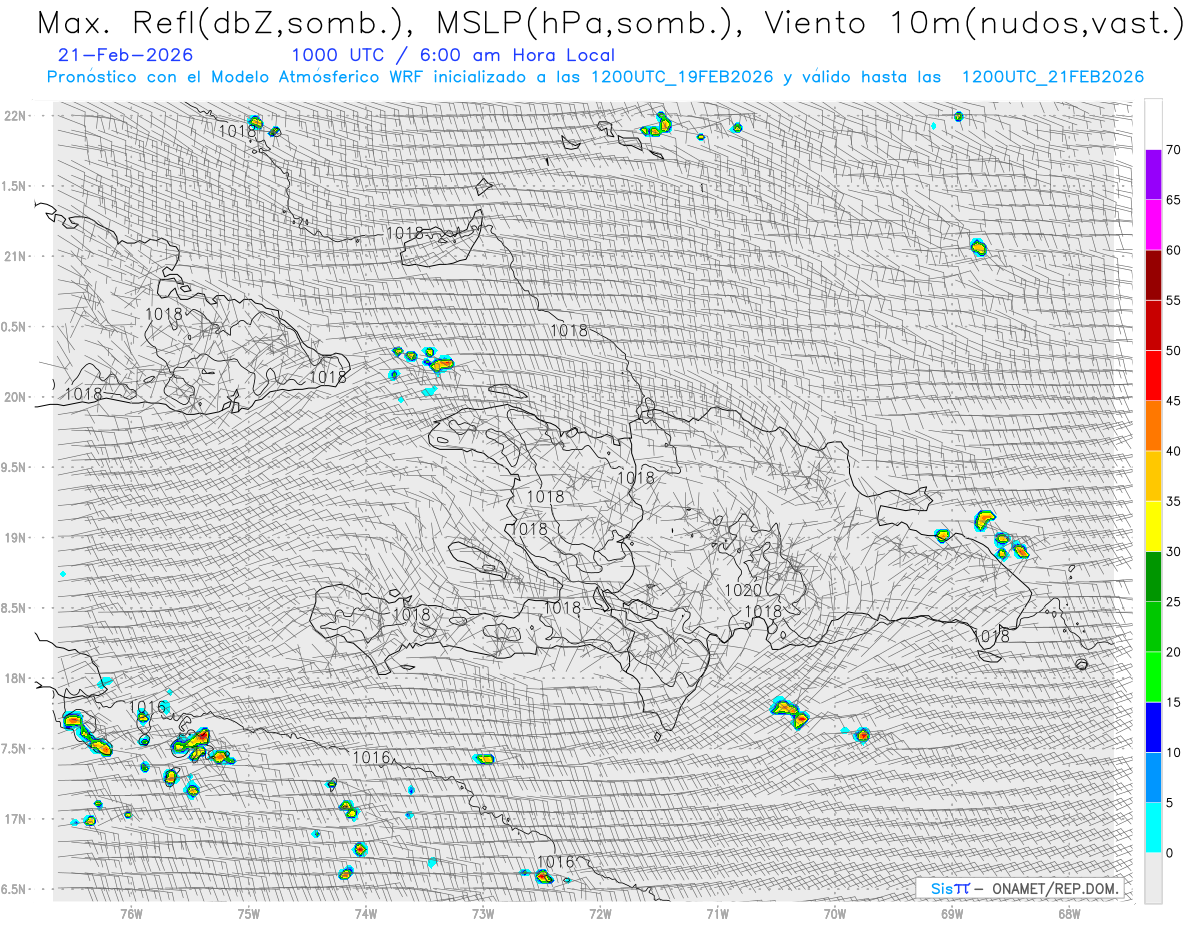This screenshot has height=927, width=1200.
Task: Click the "15" colorbar tick label
Action: tap(1174, 703)
